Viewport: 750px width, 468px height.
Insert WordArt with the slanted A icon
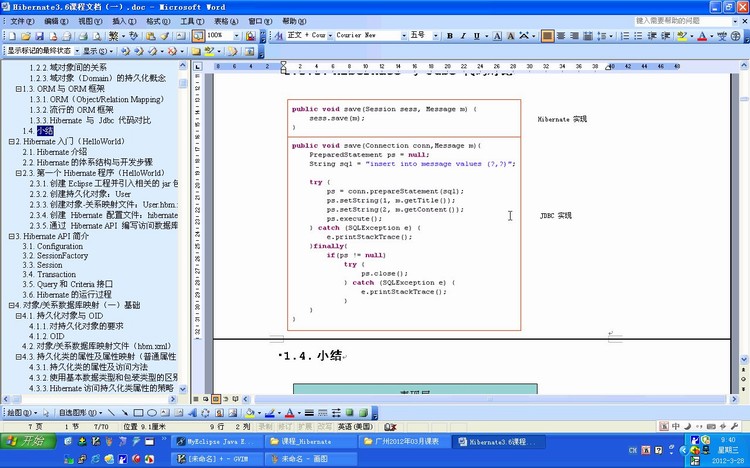pyautogui.click(x=192, y=412)
